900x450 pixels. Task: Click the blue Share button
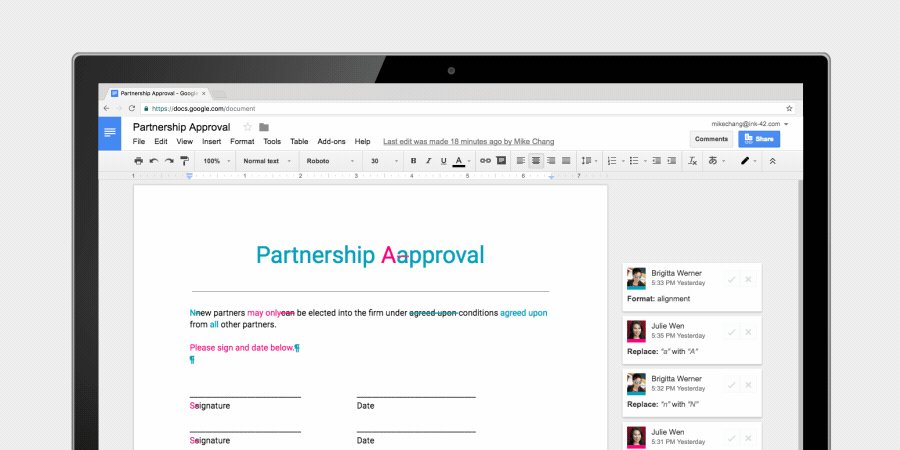pos(759,139)
